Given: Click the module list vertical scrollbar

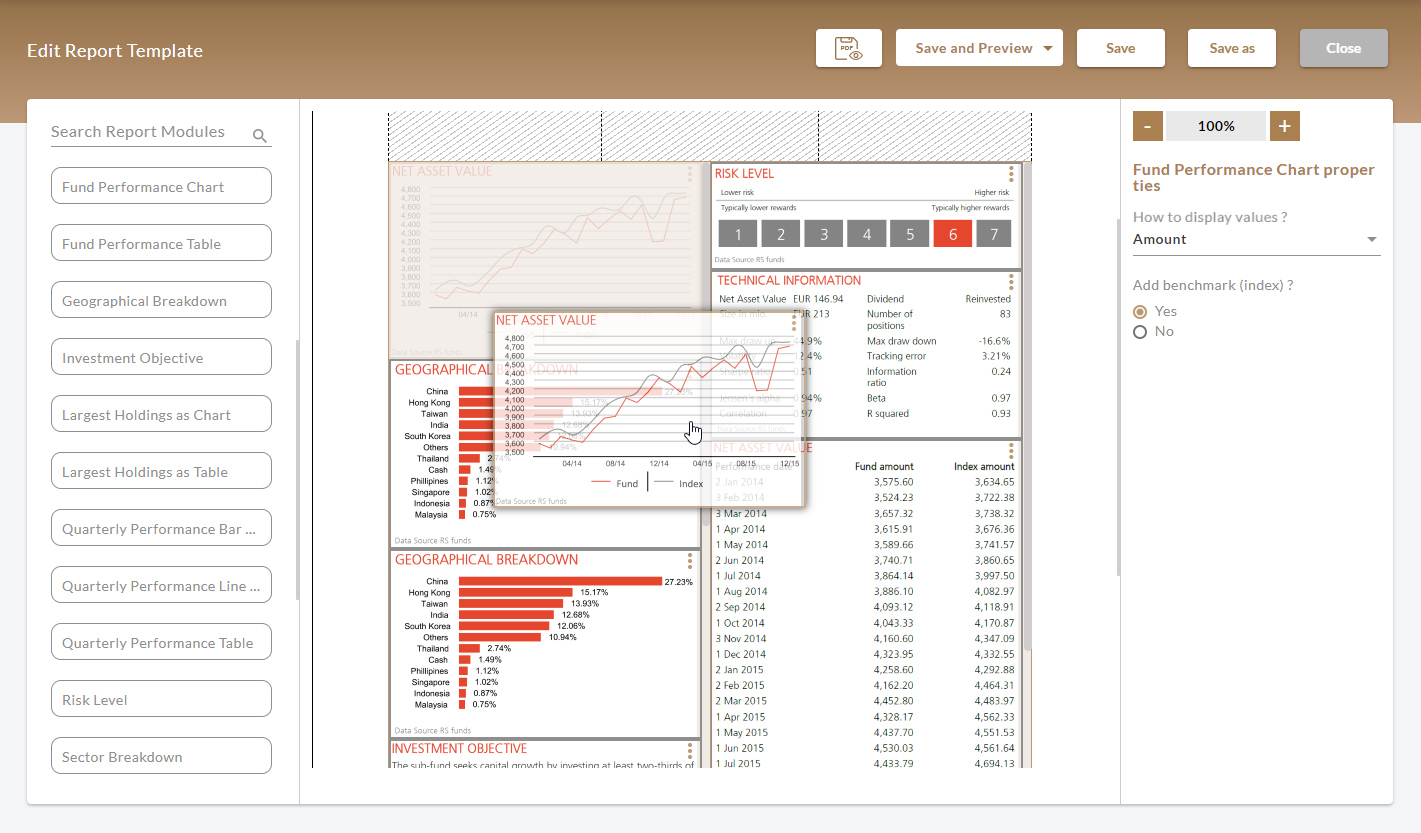Looking at the screenshot, I should click(x=297, y=470).
